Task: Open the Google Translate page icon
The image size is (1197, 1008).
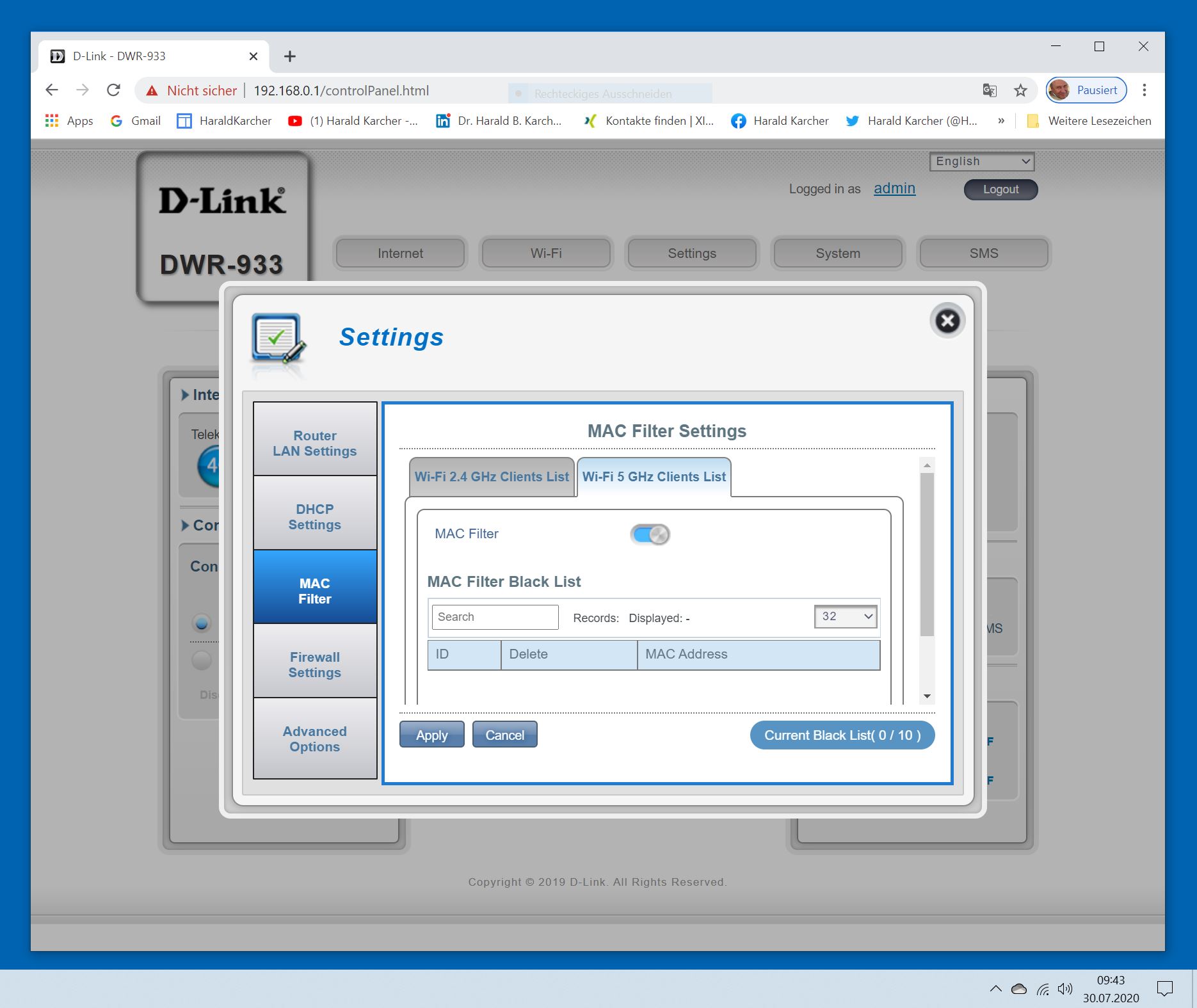Action: (x=990, y=90)
